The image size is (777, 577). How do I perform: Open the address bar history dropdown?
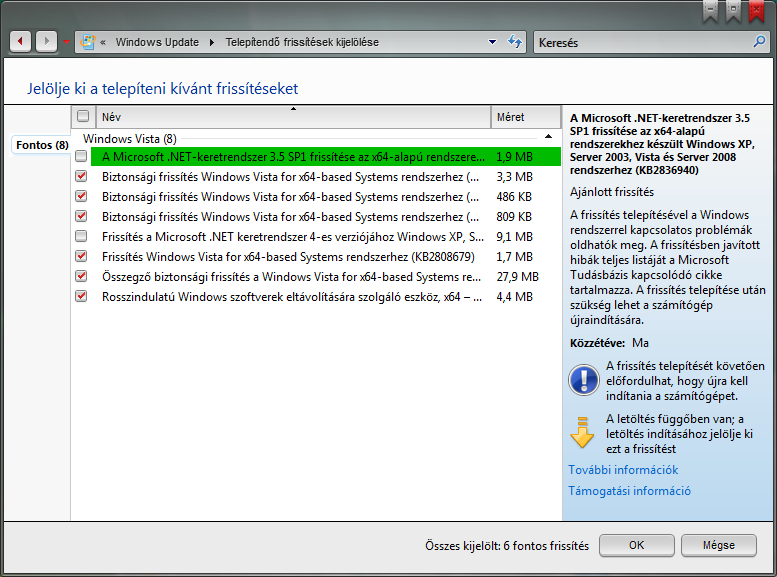(x=492, y=42)
